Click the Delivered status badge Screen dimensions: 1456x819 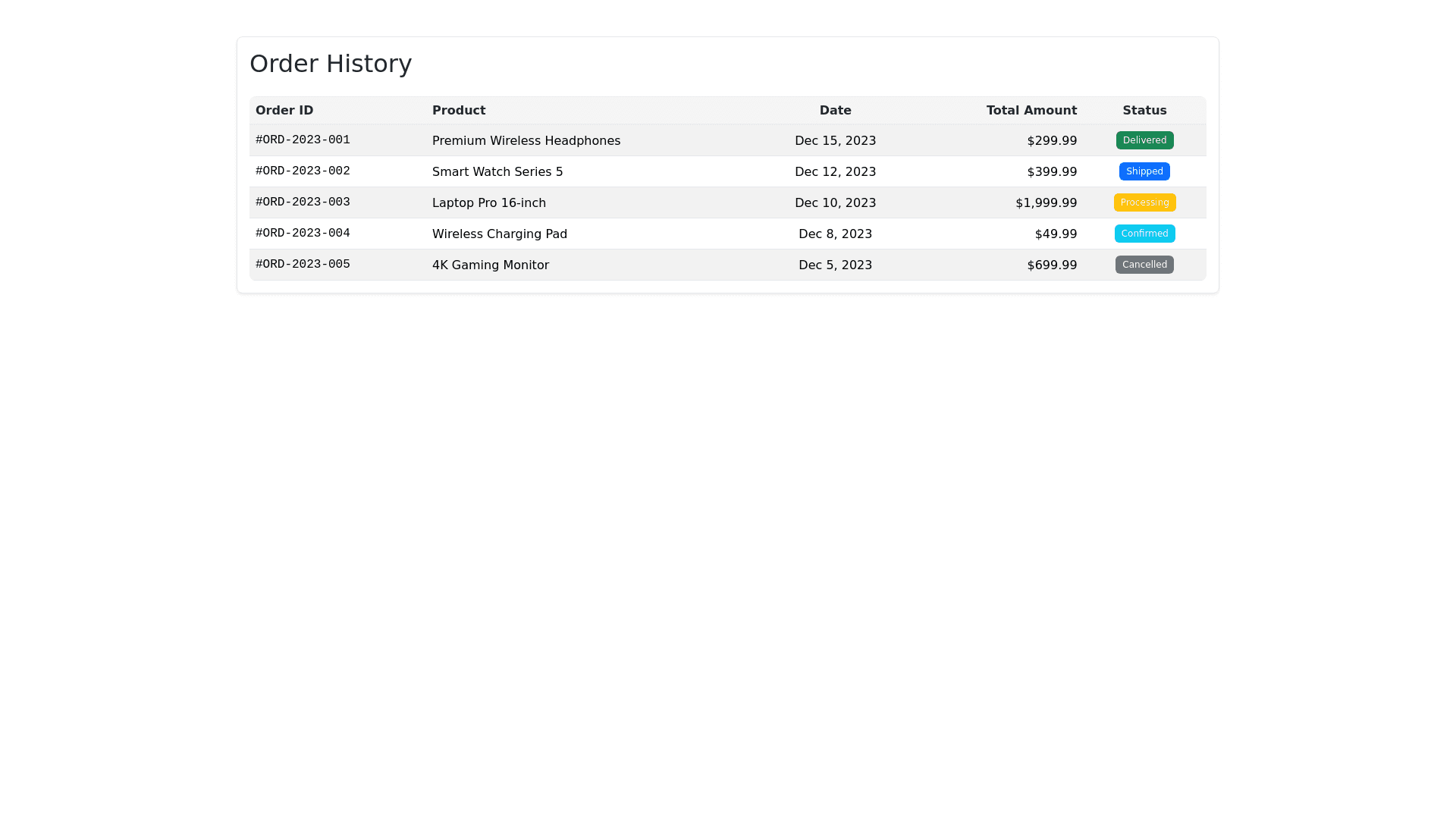pyautogui.click(x=1144, y=140)
